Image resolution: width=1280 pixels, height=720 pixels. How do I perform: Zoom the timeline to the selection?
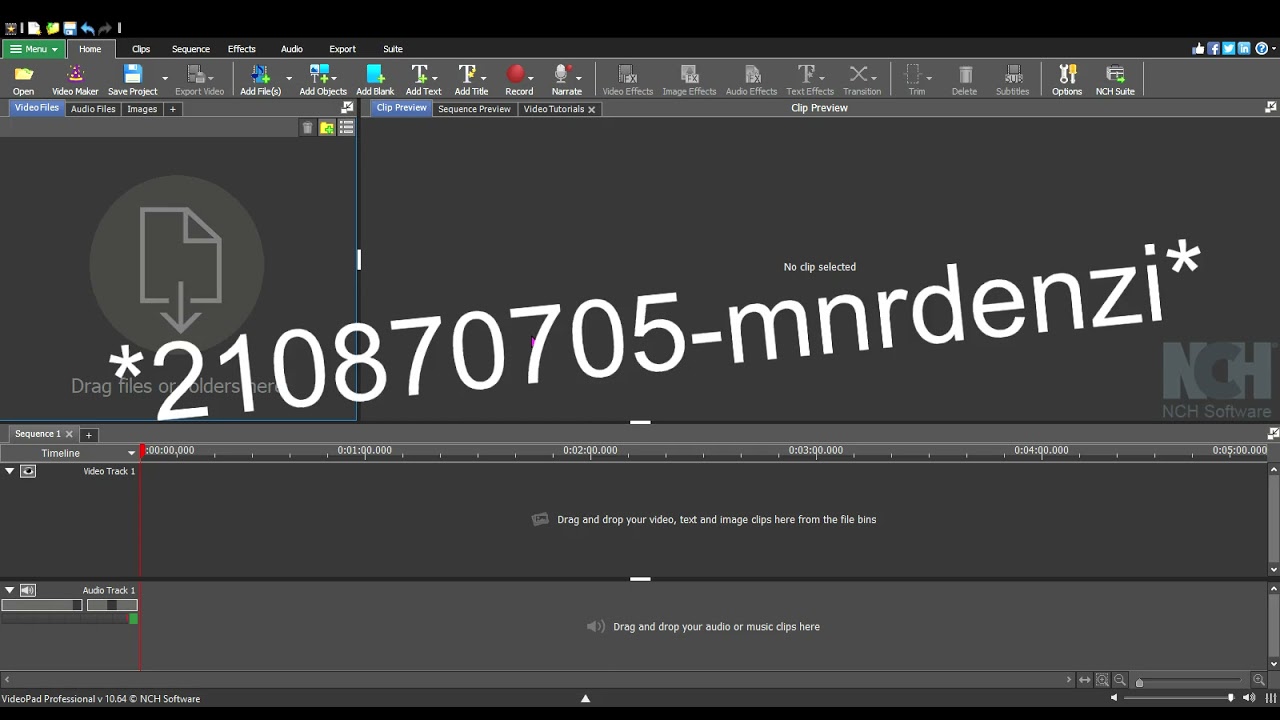(1102, 680)
